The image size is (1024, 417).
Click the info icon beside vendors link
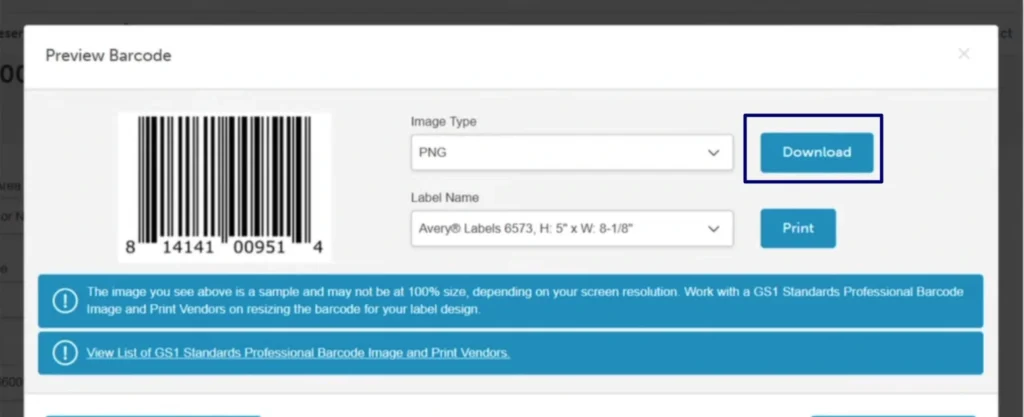point(65,353)
